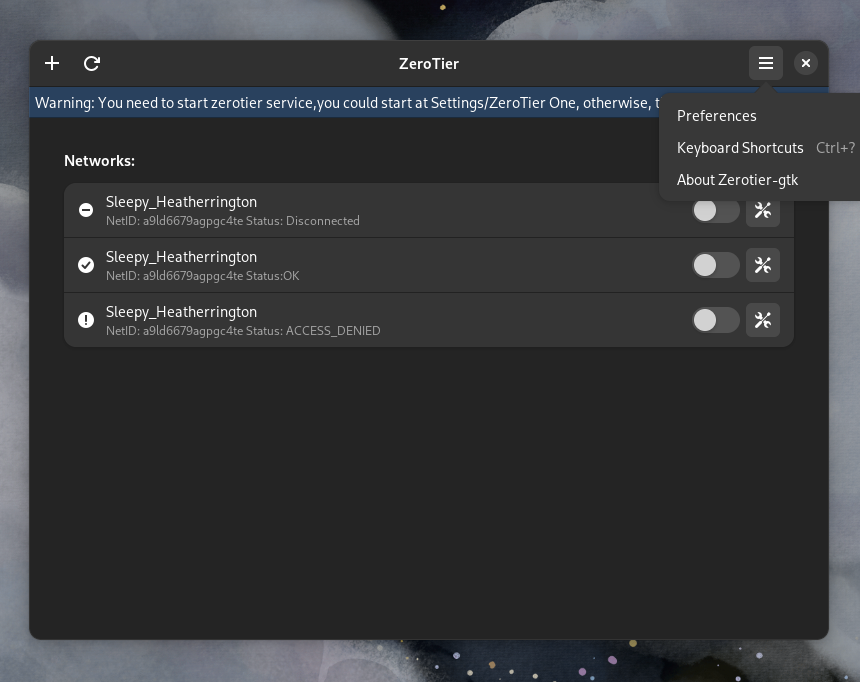860x682 pixels.
Task: Select the Sleepy_Heatherrington row with Status: ACCESS_DENIED
Action: tap(429, 320)
